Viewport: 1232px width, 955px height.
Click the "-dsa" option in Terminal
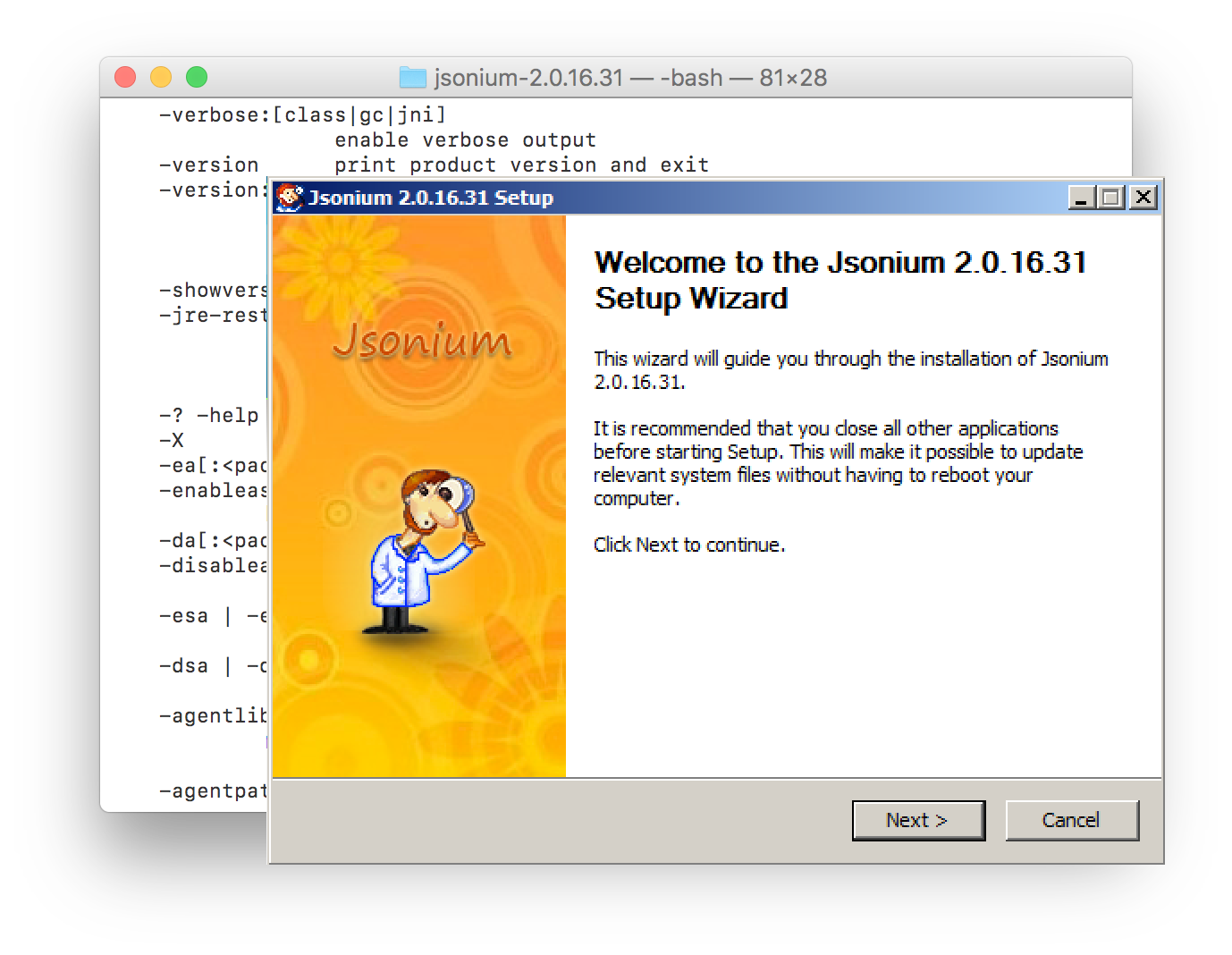(184, 665)
